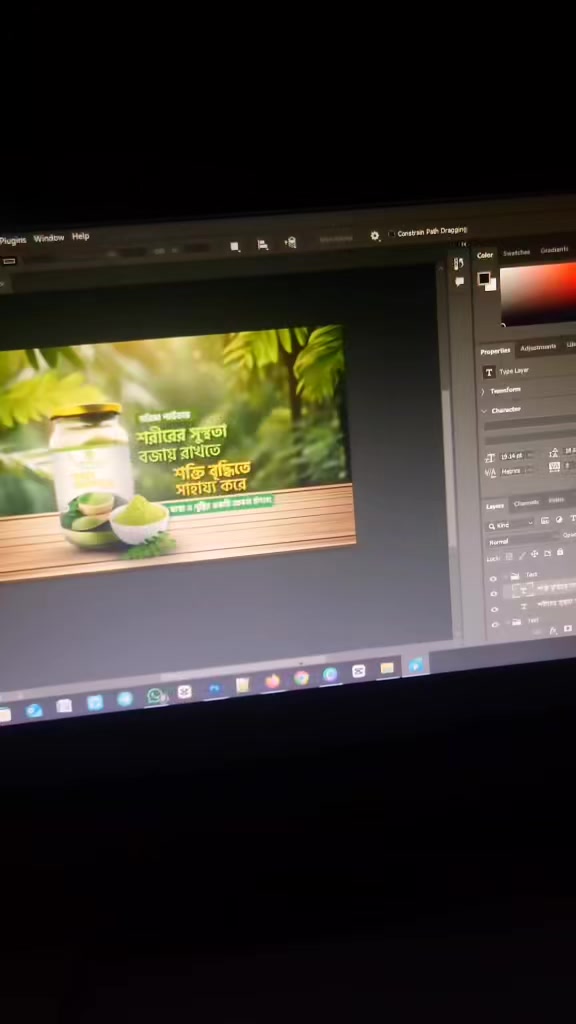576x1024 pixels.
Task: Click the fx layer style icon
Action: (553, 630)
